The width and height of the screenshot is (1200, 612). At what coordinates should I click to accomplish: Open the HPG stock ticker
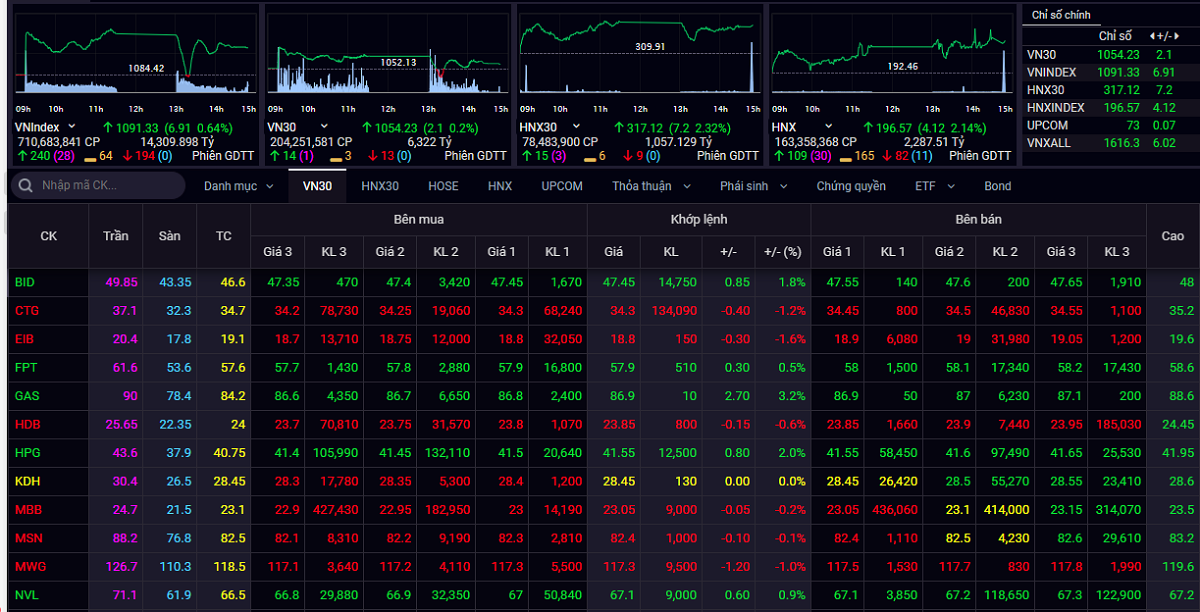coord(27,453)
